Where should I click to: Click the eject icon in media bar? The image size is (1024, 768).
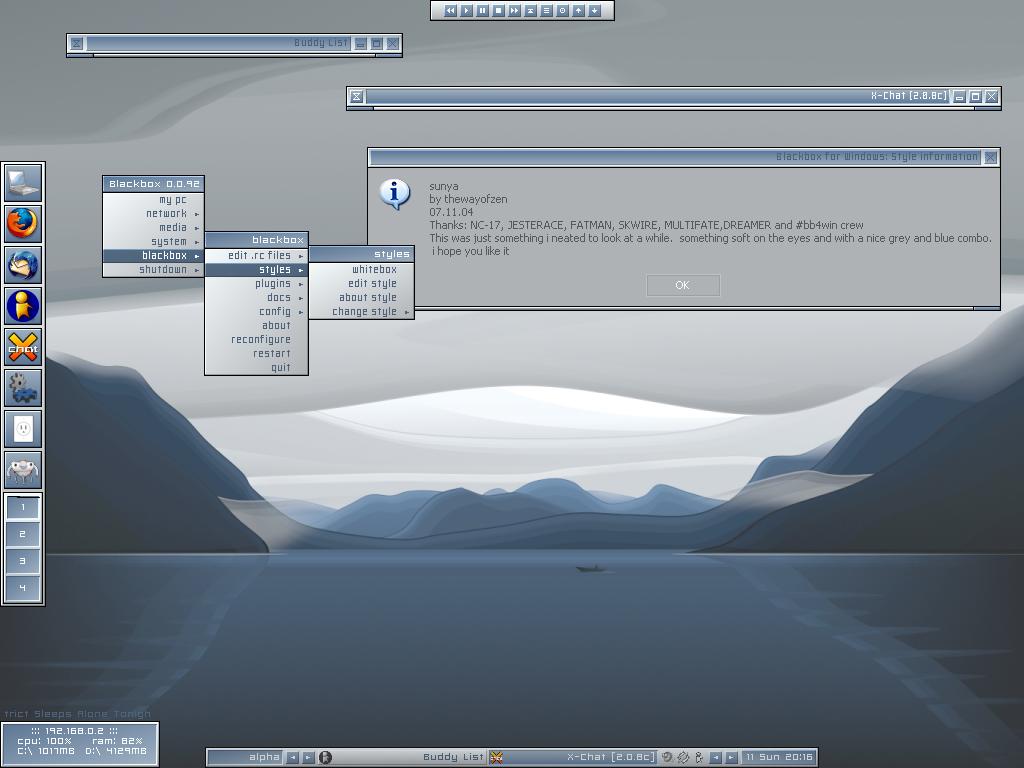pyautogui.click(x=530, y=10)
